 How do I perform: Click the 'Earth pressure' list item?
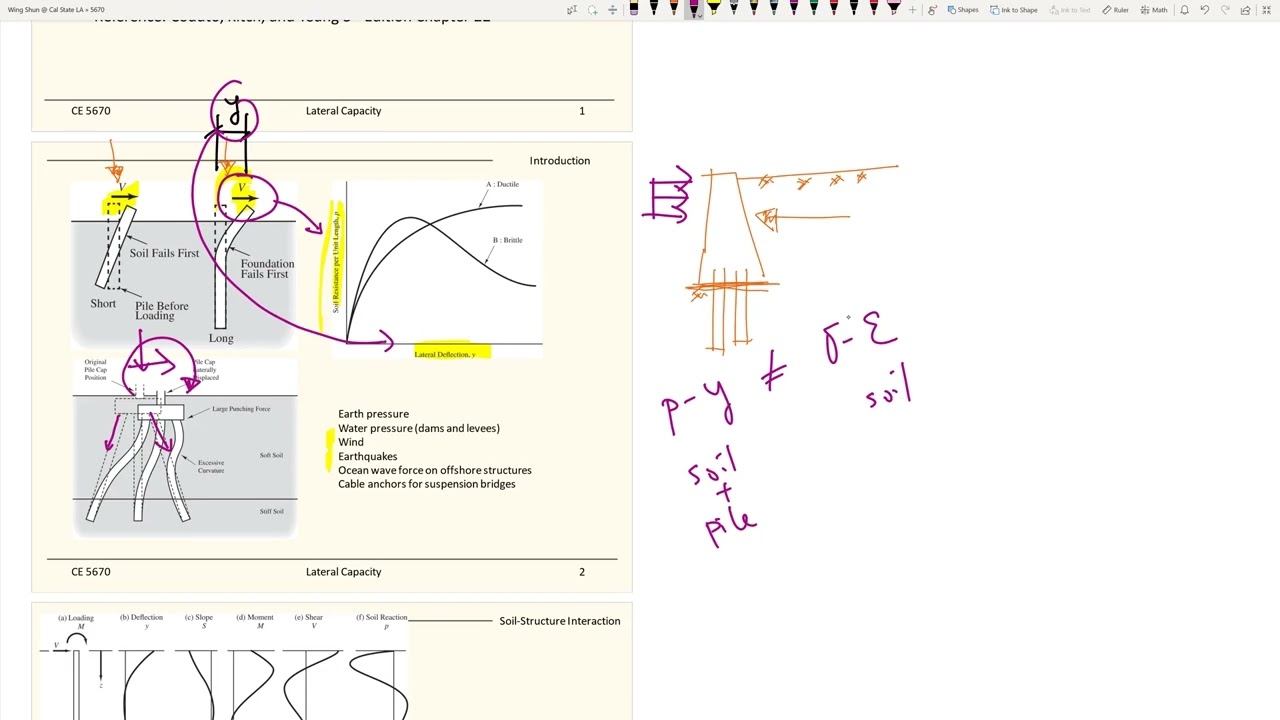pos(373,414)
